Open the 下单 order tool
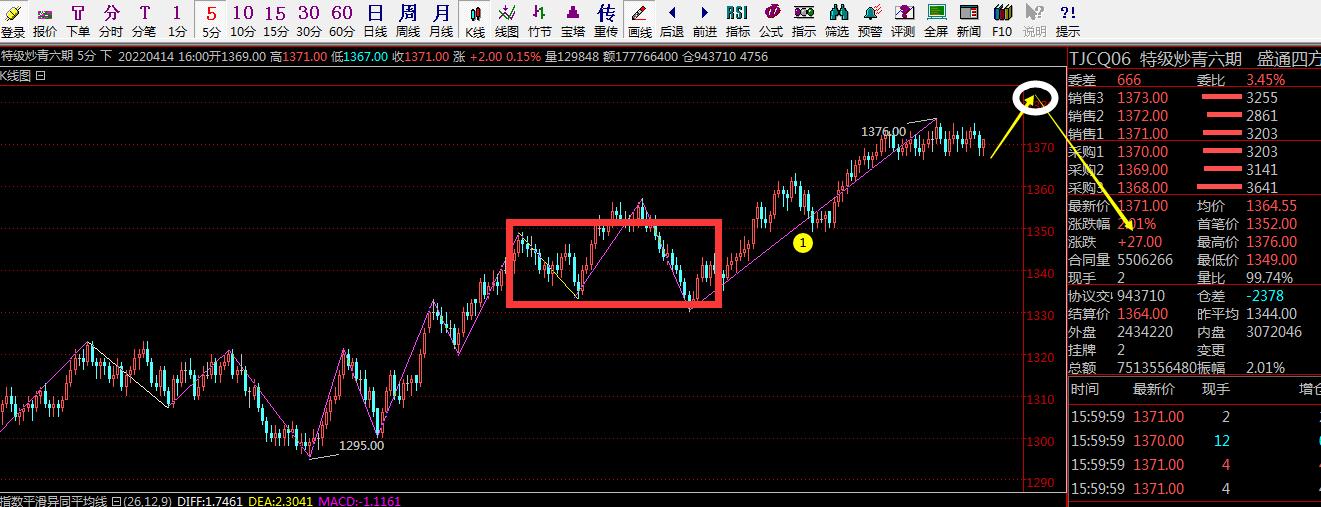 (78, 20)
